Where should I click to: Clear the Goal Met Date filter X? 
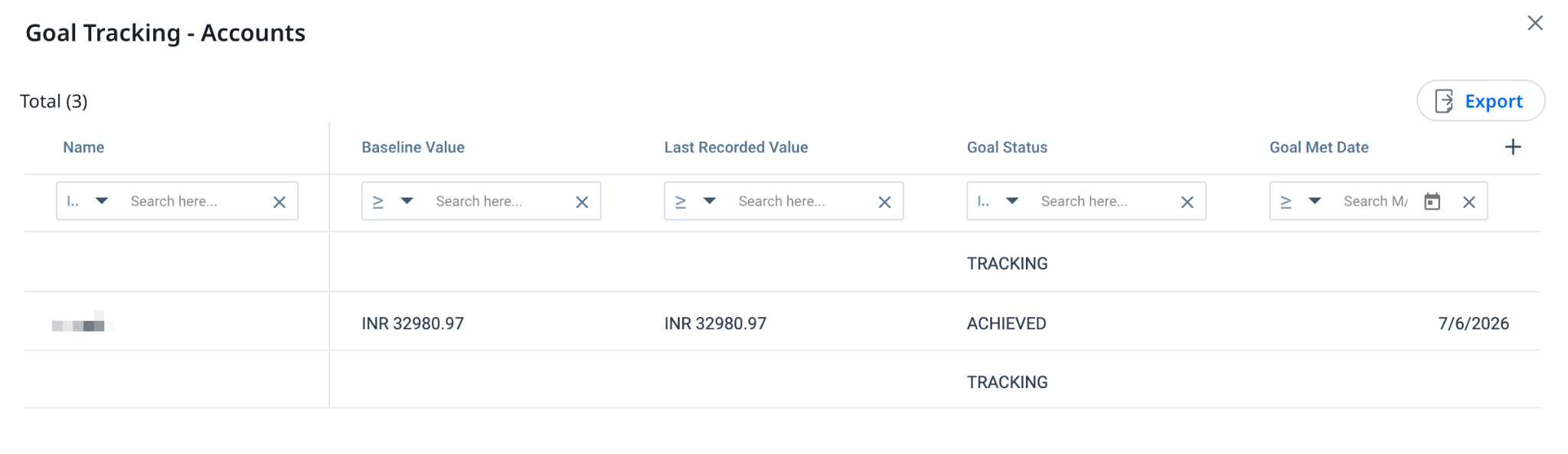coord(1468,202)
